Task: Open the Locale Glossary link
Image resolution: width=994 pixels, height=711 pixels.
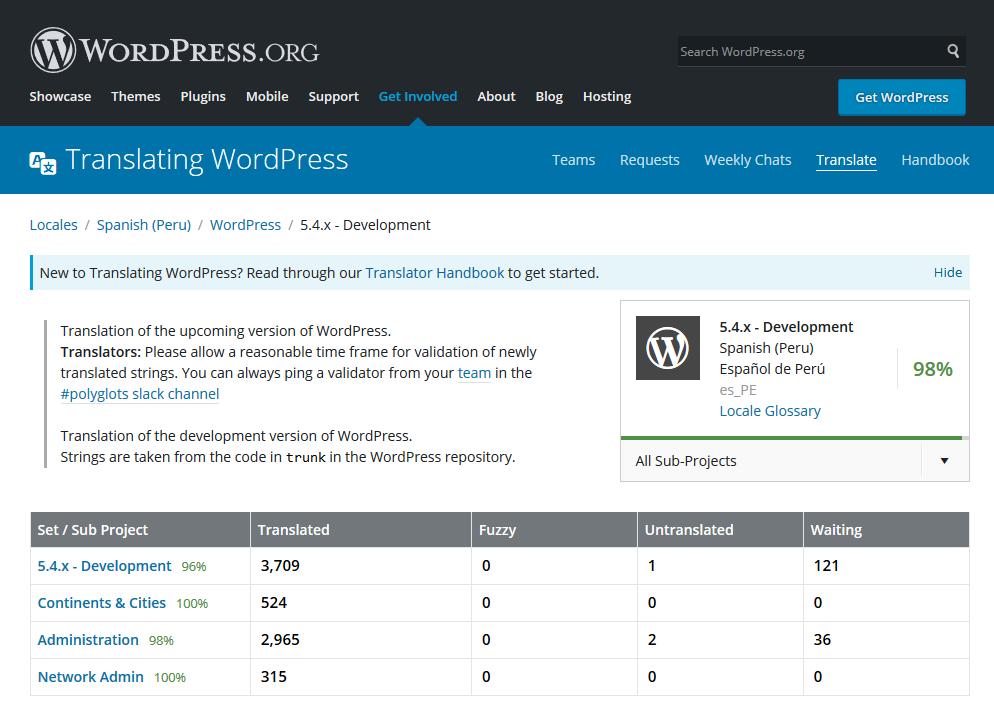Action: click(x=770, y=411)
